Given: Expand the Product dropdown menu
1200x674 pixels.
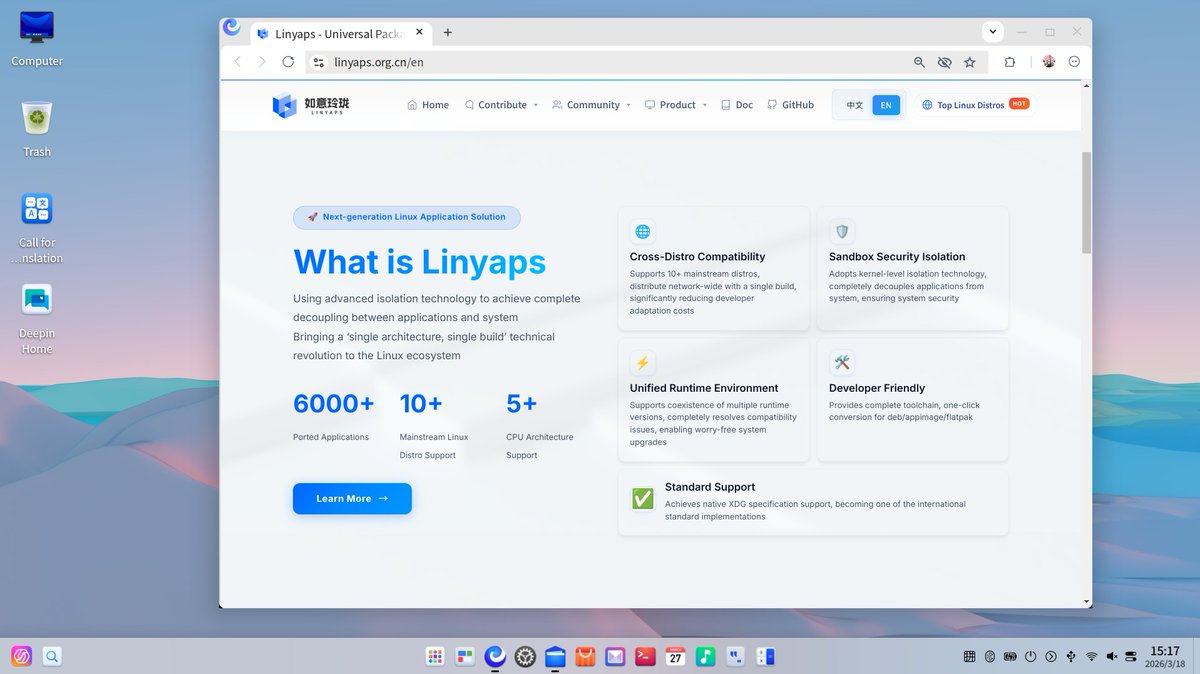Looking at the screenshot, I should 676,104.
